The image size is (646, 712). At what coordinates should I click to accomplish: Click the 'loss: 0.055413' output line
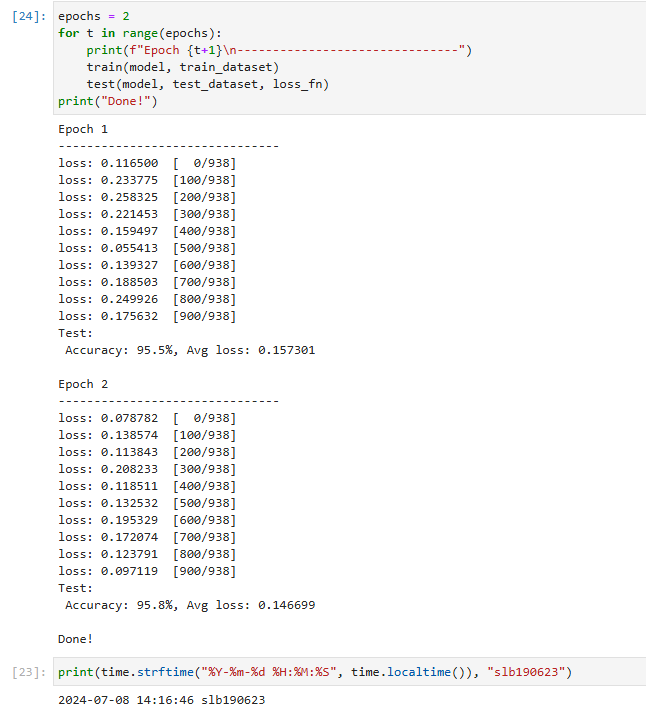147,248
